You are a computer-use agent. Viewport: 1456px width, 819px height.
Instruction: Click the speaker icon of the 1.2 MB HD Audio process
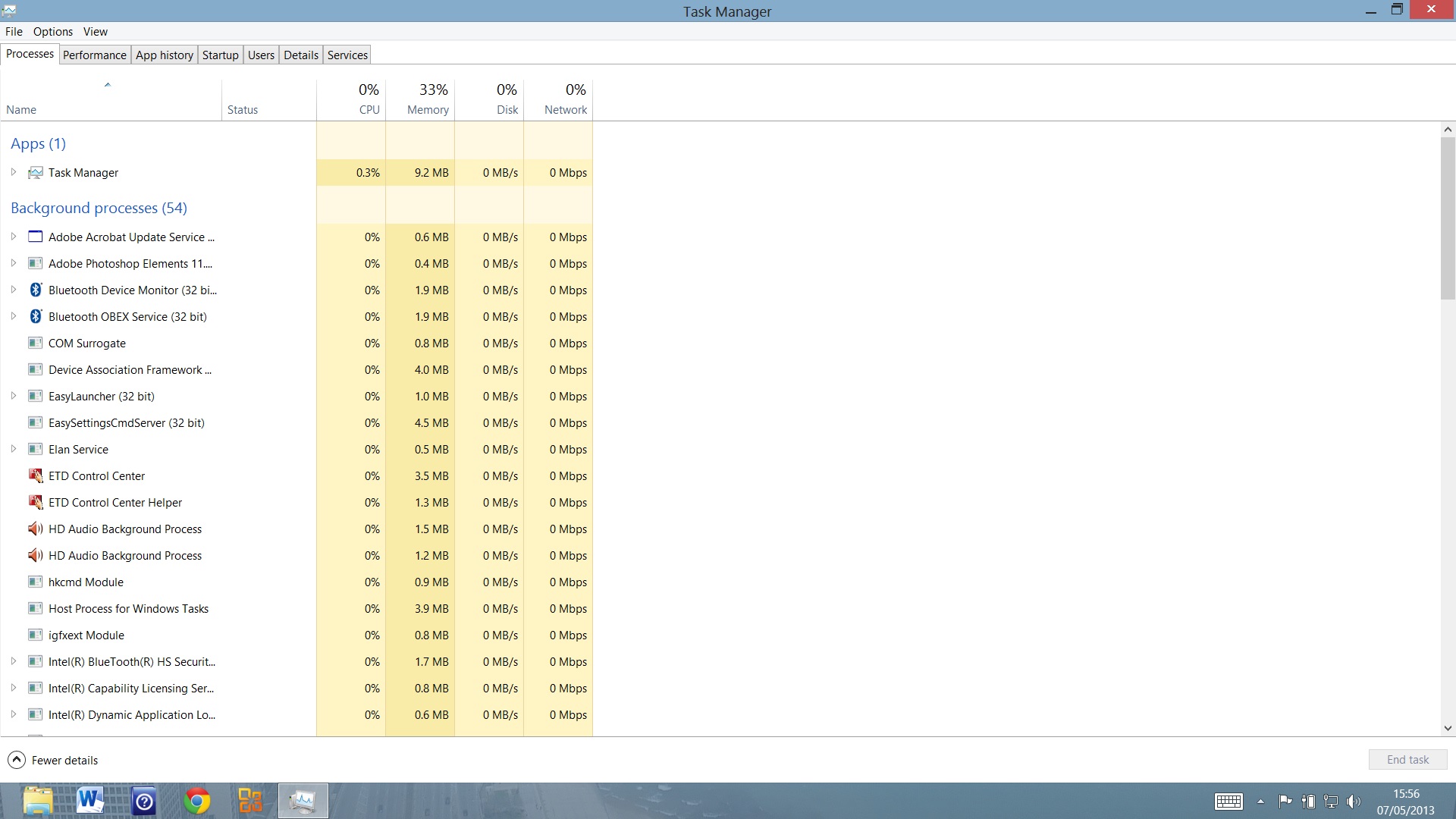pos(35,555)
